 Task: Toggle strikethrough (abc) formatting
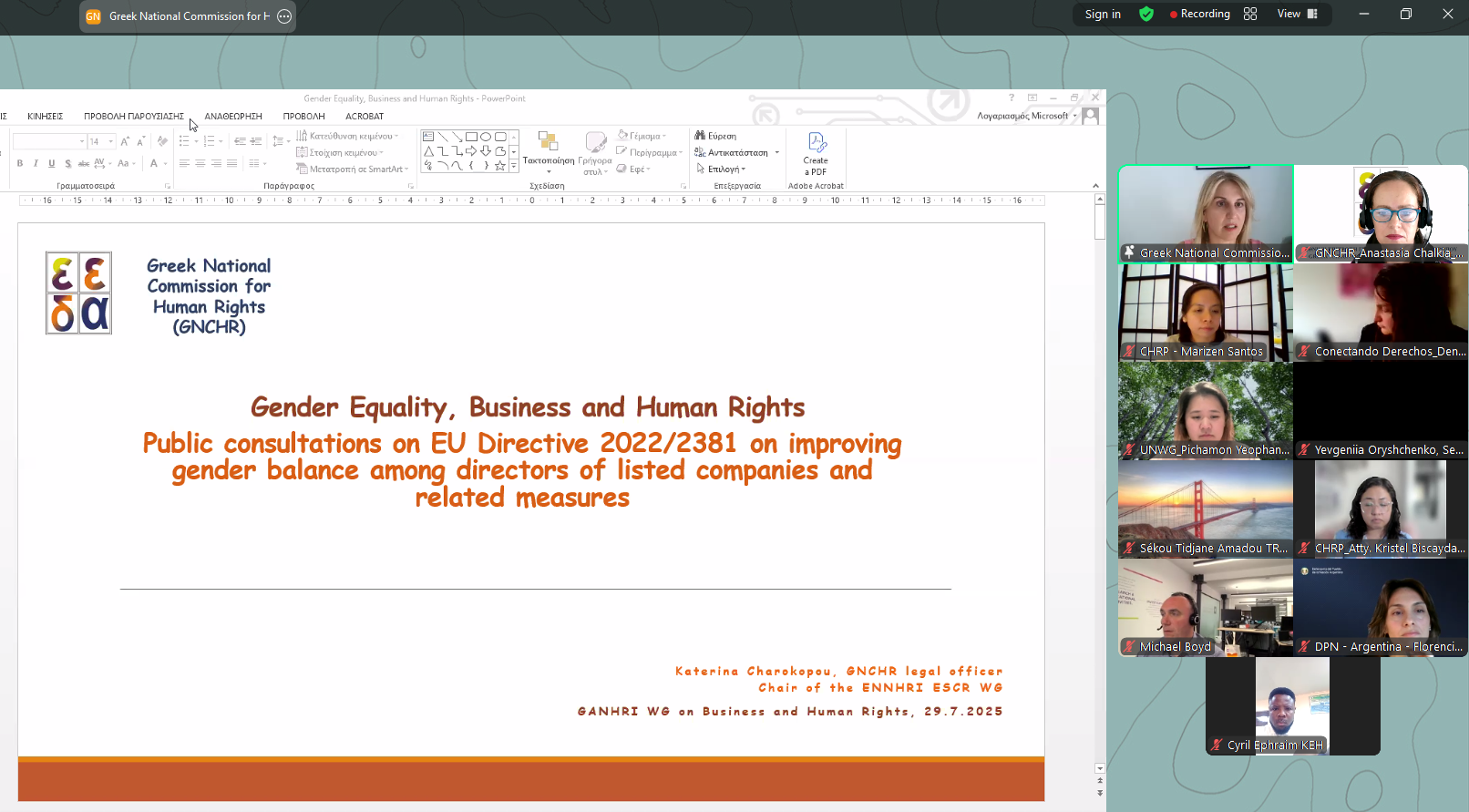[x=84, y=163]
